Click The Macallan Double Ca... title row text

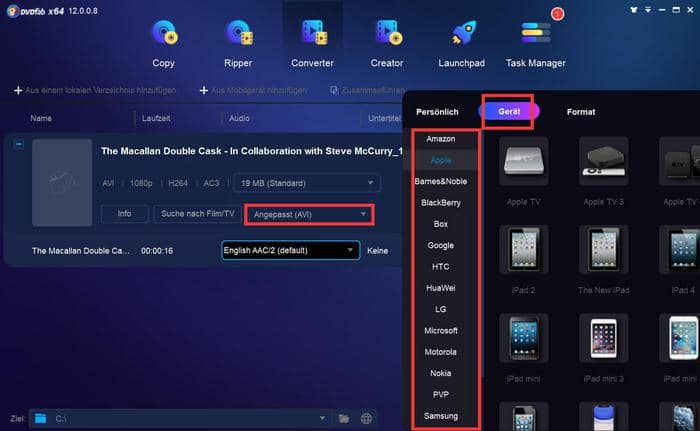(x=81, y=251)
